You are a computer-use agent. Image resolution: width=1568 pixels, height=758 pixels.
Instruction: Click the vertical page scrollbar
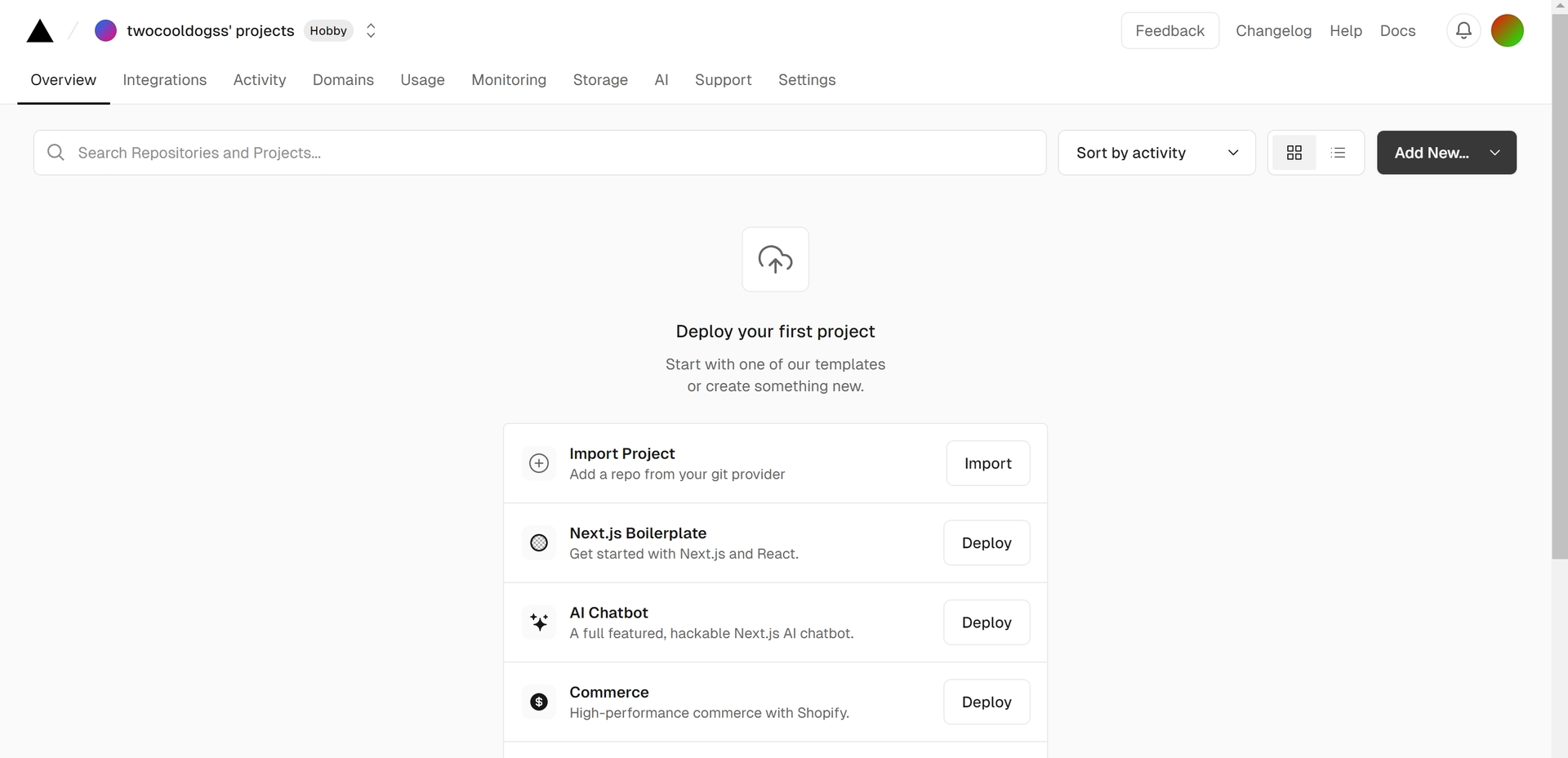(1559, 286)
